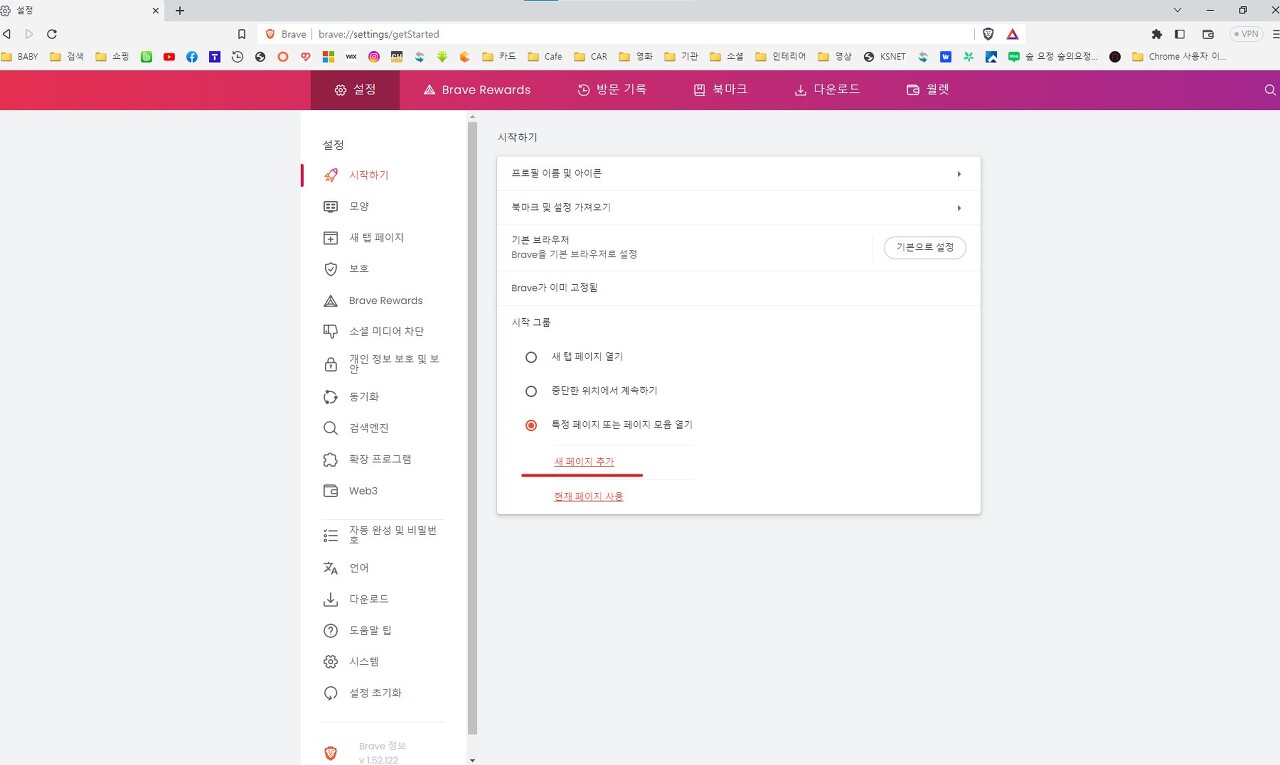Image resolution: width=1280 pixels, height=765 pixels.
Task: Click the 기본으로 설정 button
Action: point(925,247)
